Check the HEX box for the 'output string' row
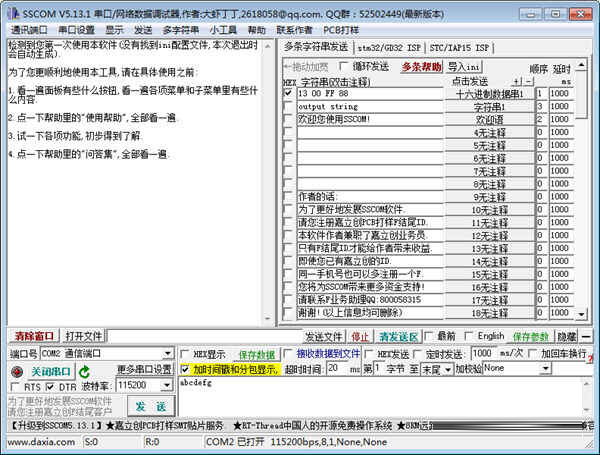Screen dimensions: 600x455 pyautogui.click(x=288, y=106)
